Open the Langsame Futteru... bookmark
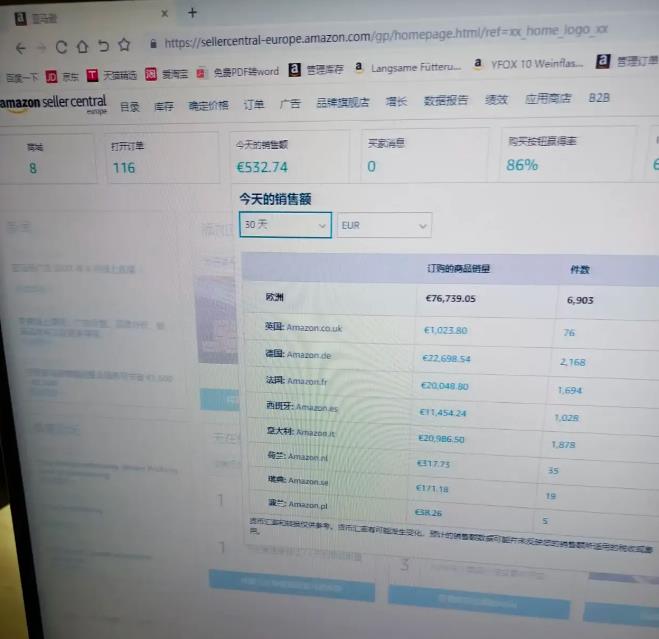659x639 pixels. pos(408,67)
